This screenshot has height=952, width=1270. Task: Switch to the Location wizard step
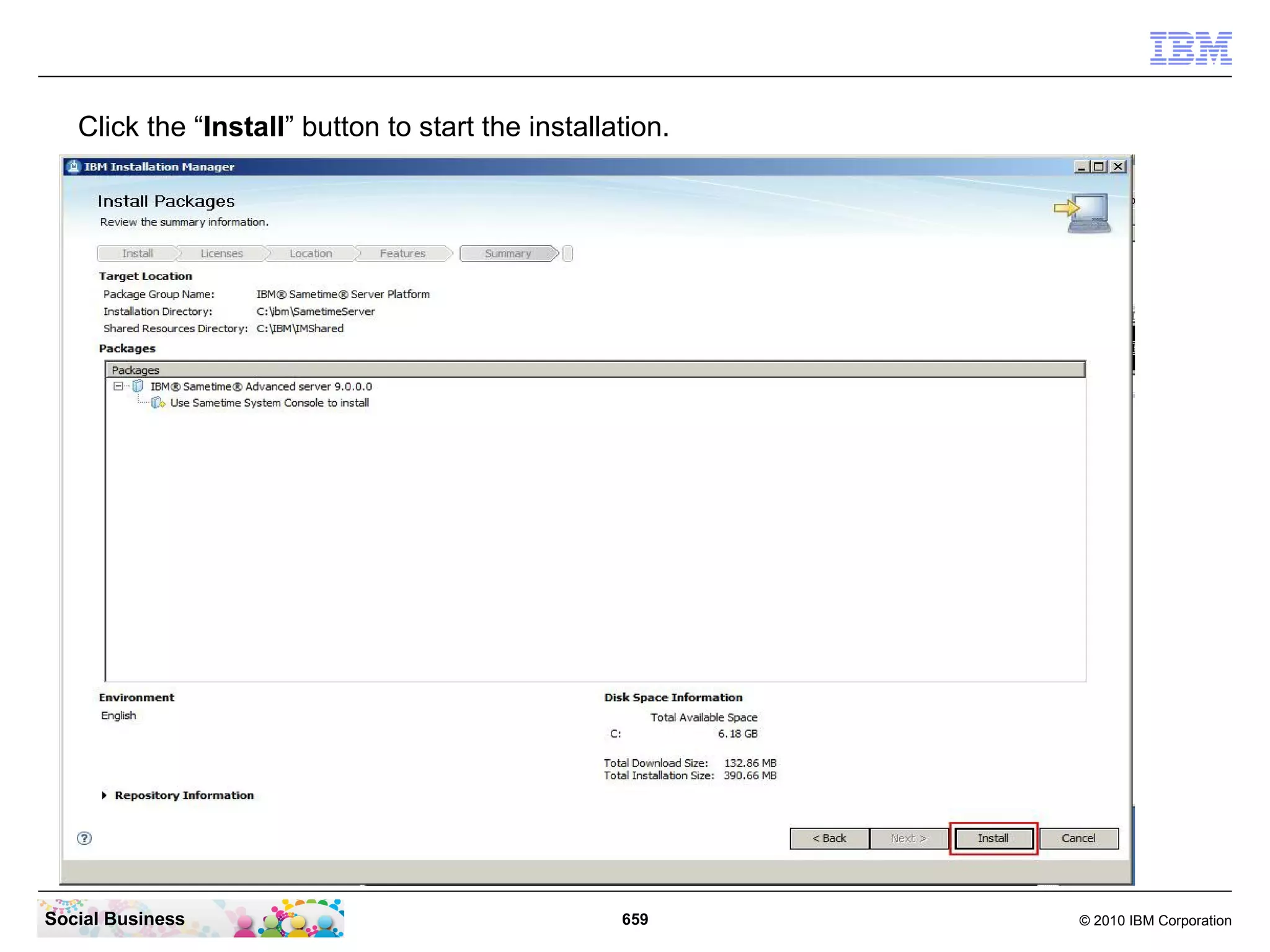[311, 253]
